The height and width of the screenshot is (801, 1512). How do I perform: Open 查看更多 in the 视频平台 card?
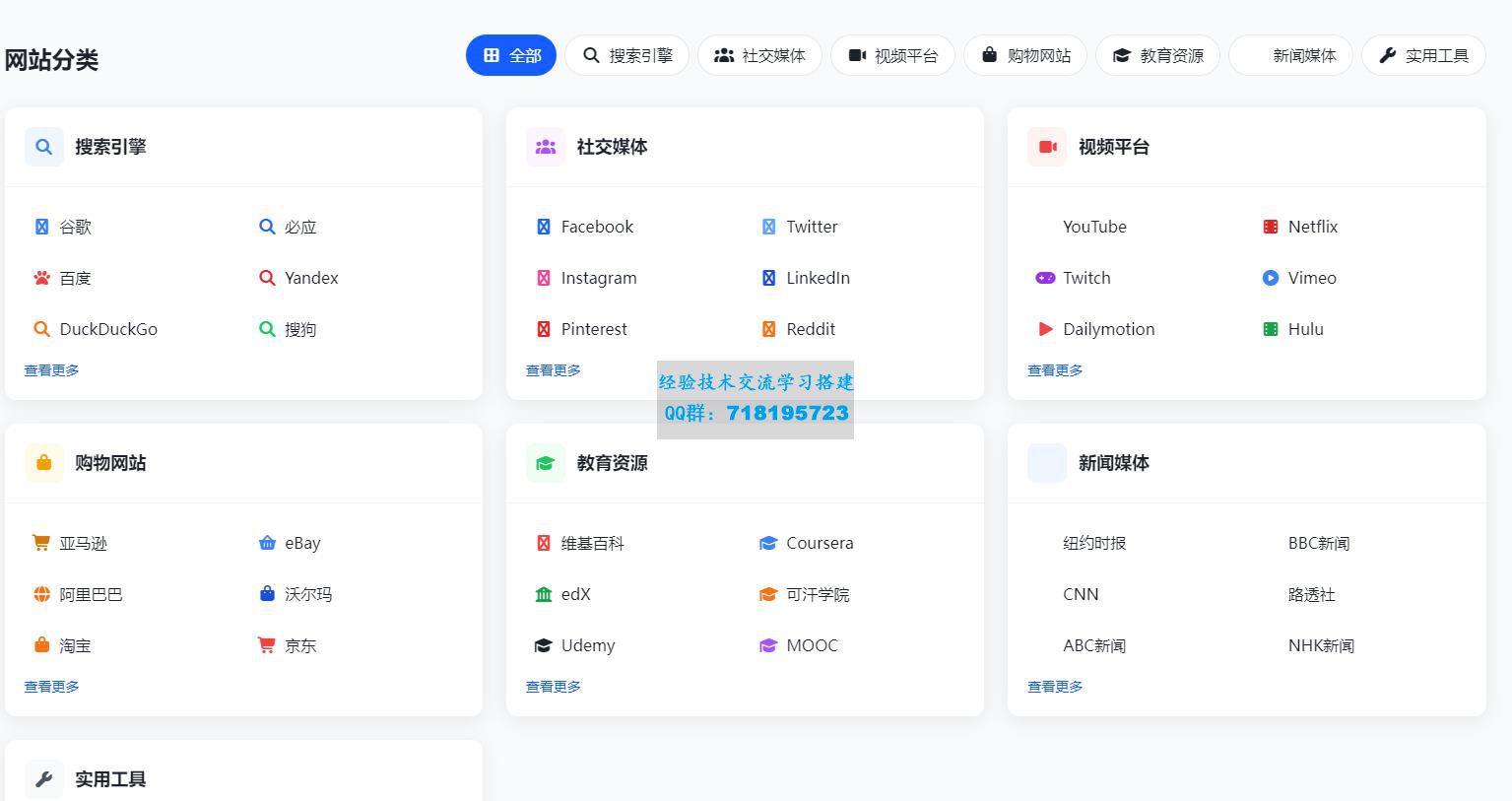click(1055, 370)
